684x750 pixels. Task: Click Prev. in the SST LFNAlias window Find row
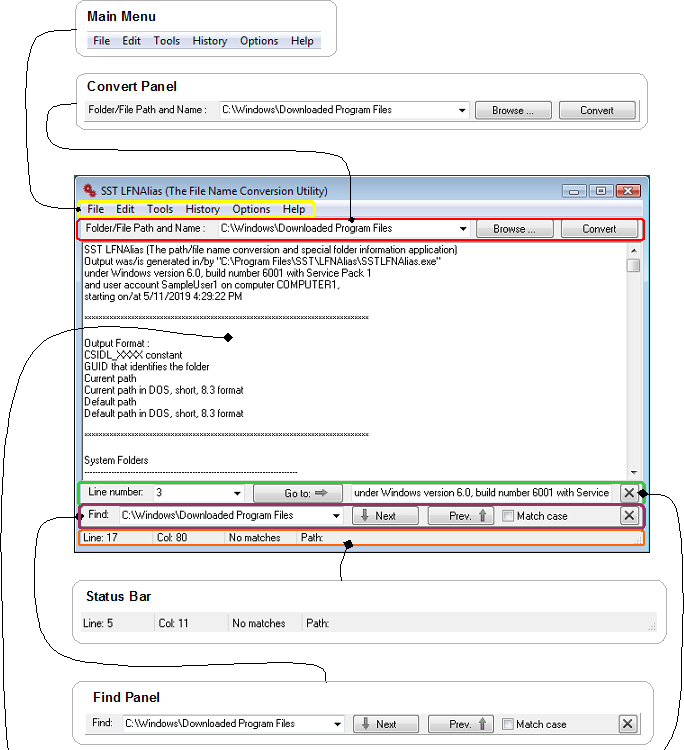[x=461, y=516]
